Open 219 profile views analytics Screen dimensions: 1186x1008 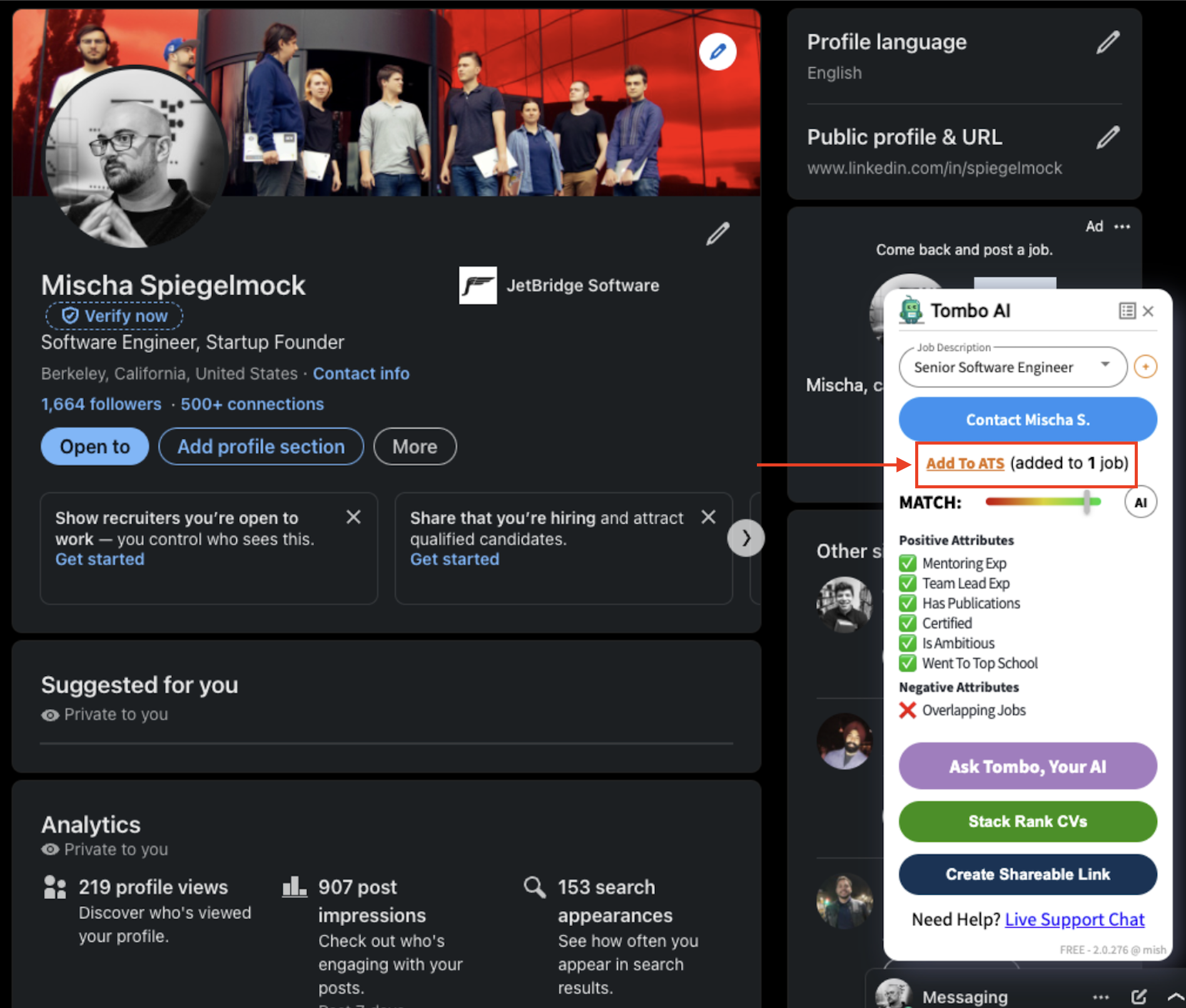click(x=153, y=887)
